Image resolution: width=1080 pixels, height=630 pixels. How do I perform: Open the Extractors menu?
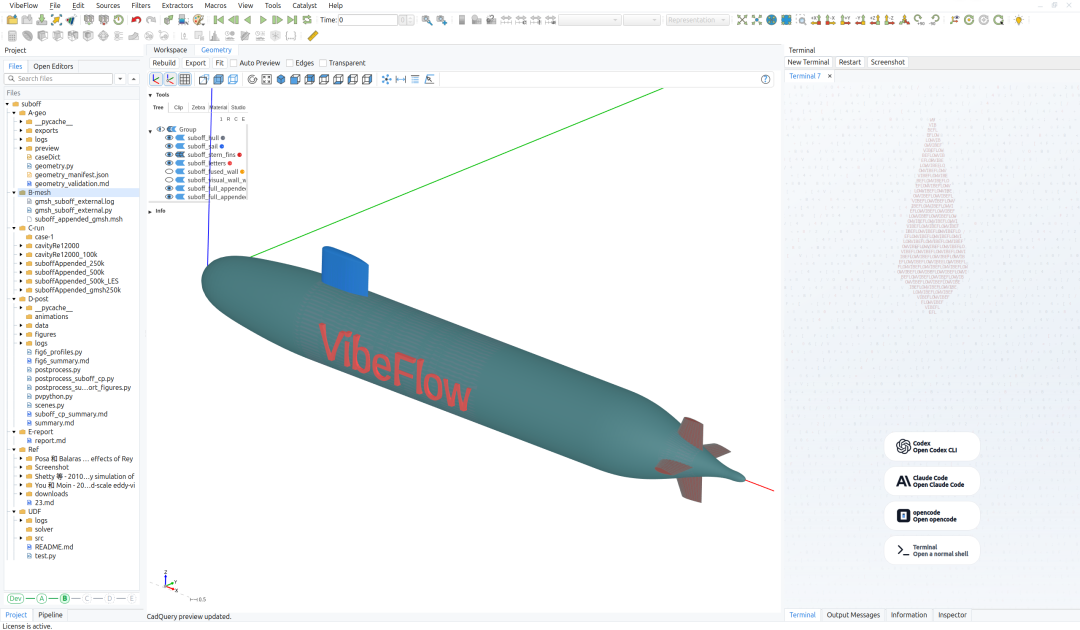(x=177, y=6)
